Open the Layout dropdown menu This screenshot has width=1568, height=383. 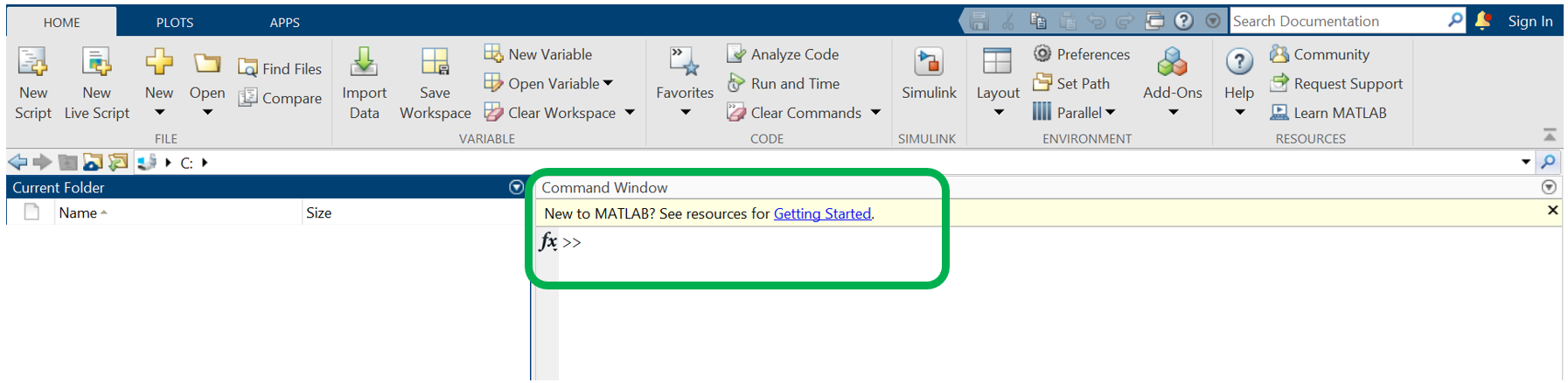(x=998, y=112)
